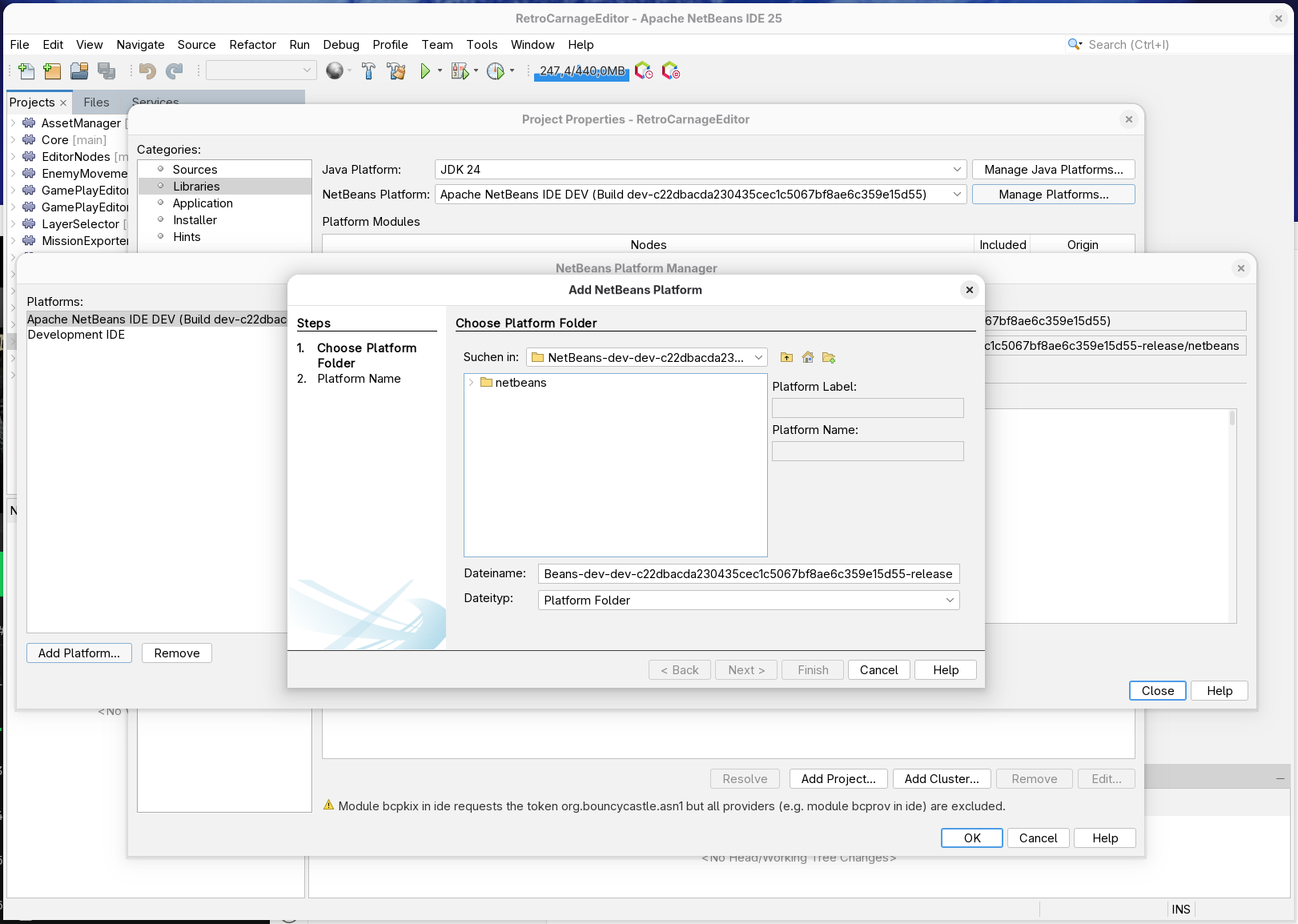Open the empty configuration combo box in the toolbar
The height and width of the screenshot is (924, 1298).
click(x=261, y=70)
